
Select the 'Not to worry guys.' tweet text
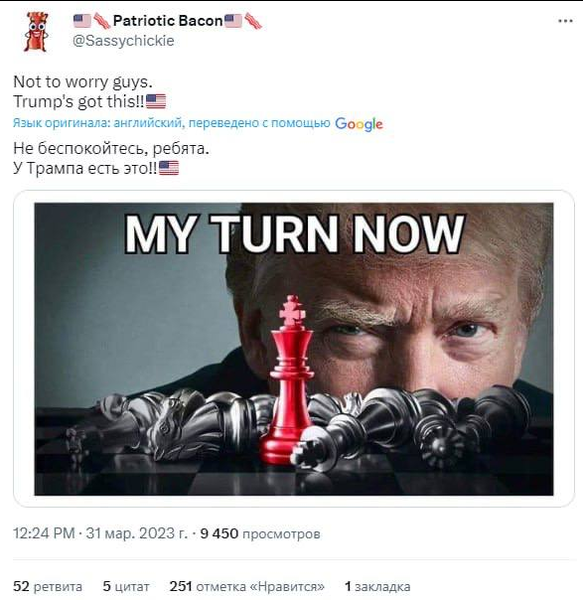click(83, 82)
